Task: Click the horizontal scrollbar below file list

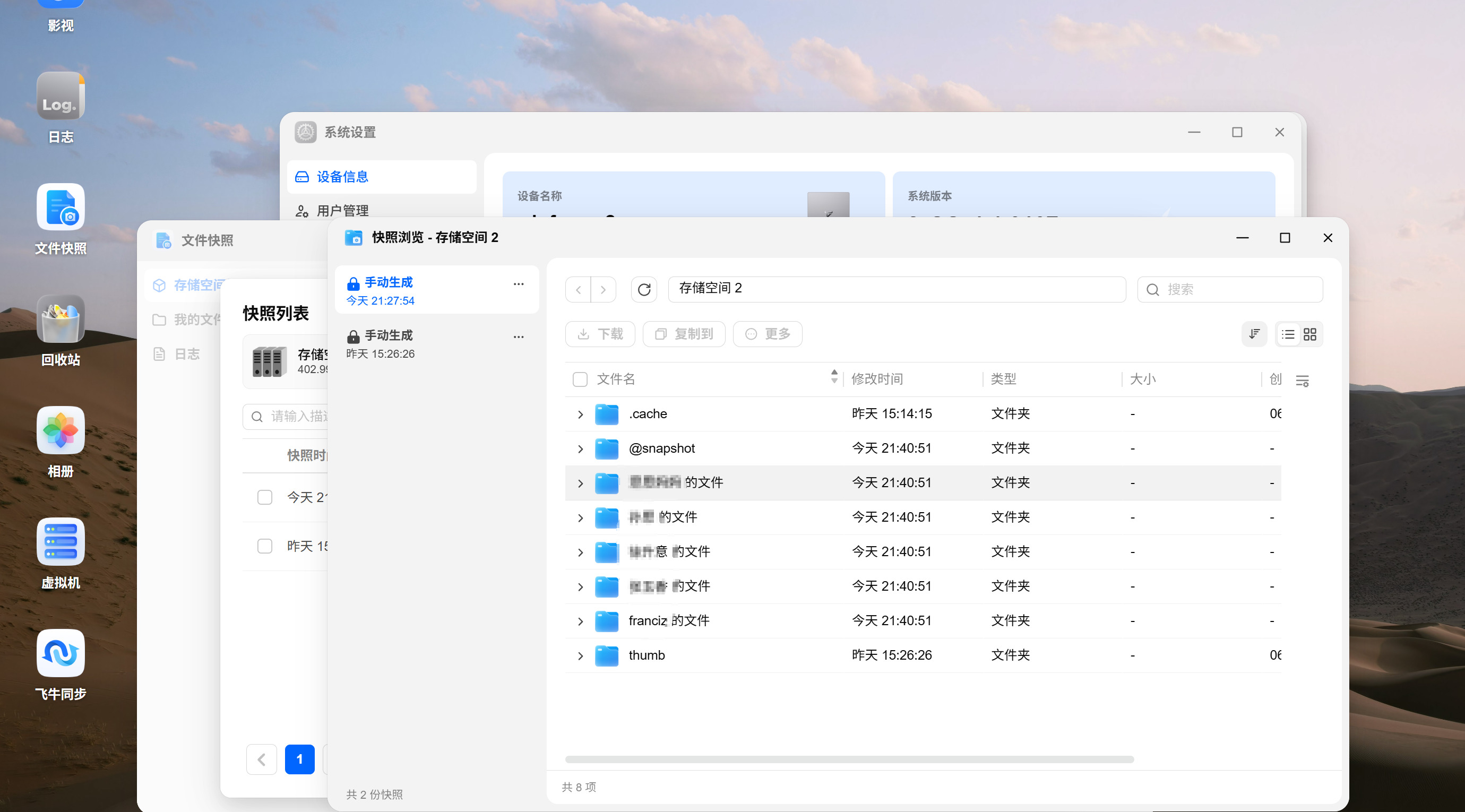Action: pos(849,759)
